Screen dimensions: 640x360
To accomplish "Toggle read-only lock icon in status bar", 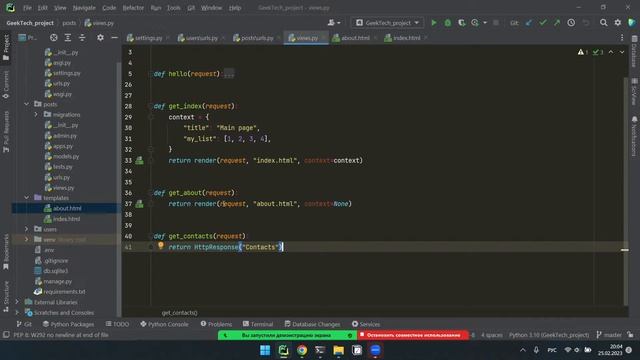I will tap(631, 335).
